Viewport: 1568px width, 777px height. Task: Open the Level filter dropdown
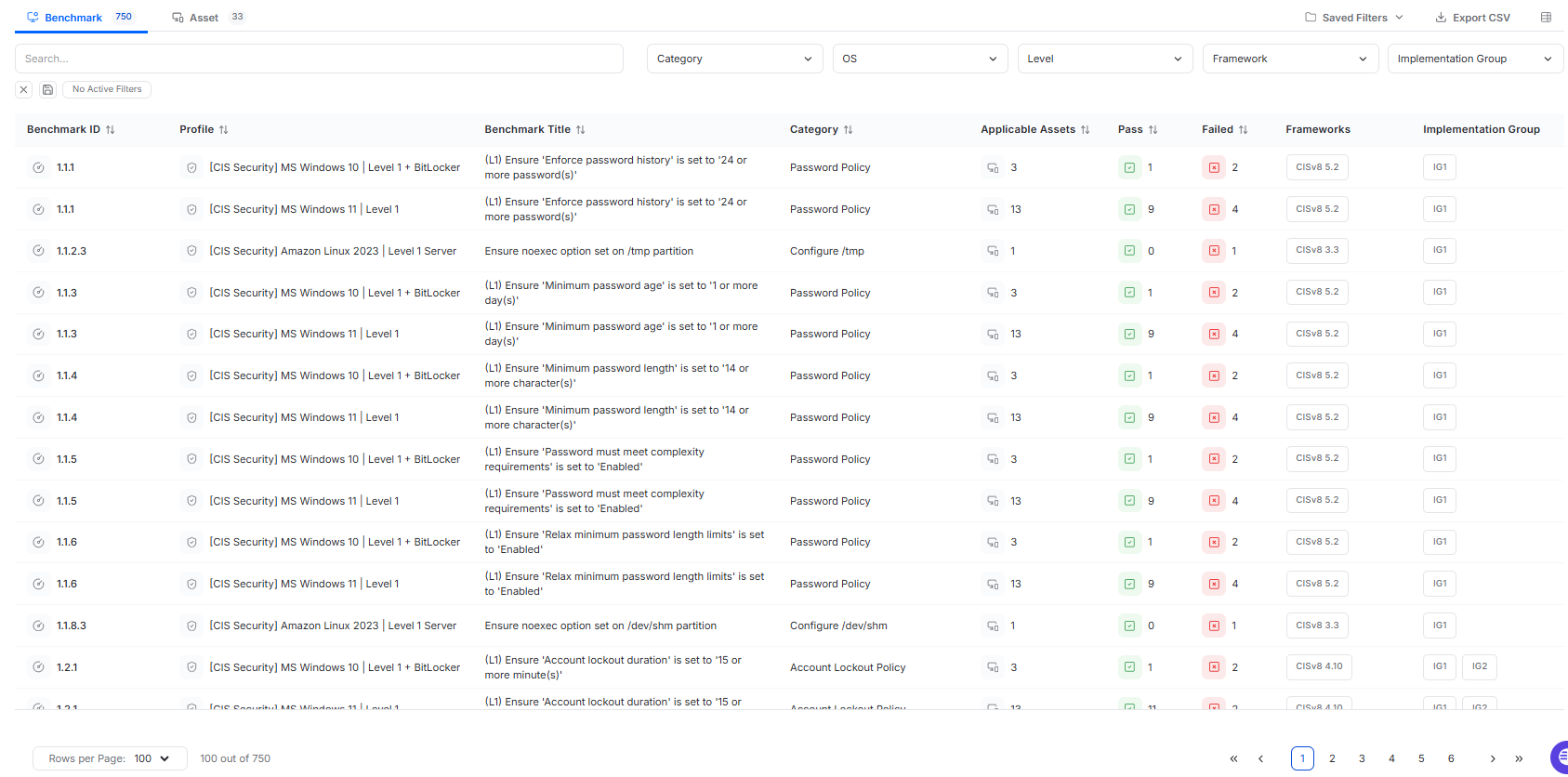click(x=1104, y=59)
